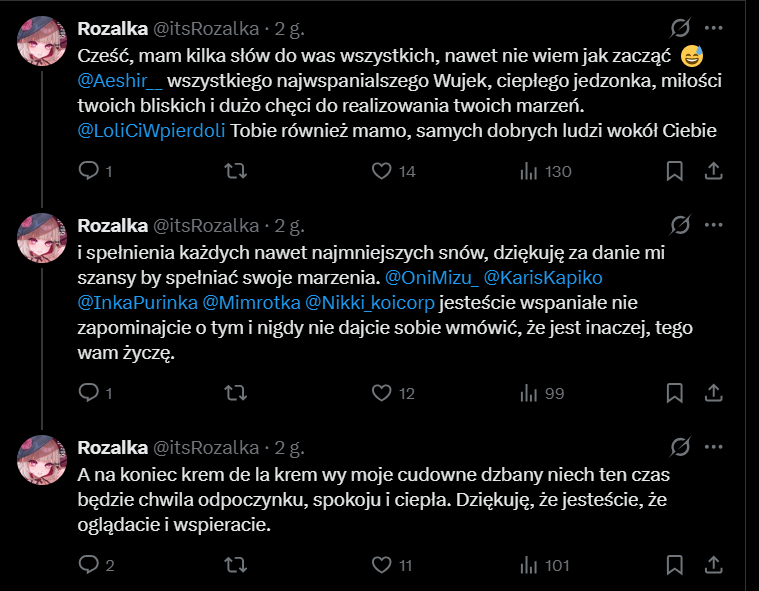
Task: Retweet the first tweet in thread
Action: 234,172
